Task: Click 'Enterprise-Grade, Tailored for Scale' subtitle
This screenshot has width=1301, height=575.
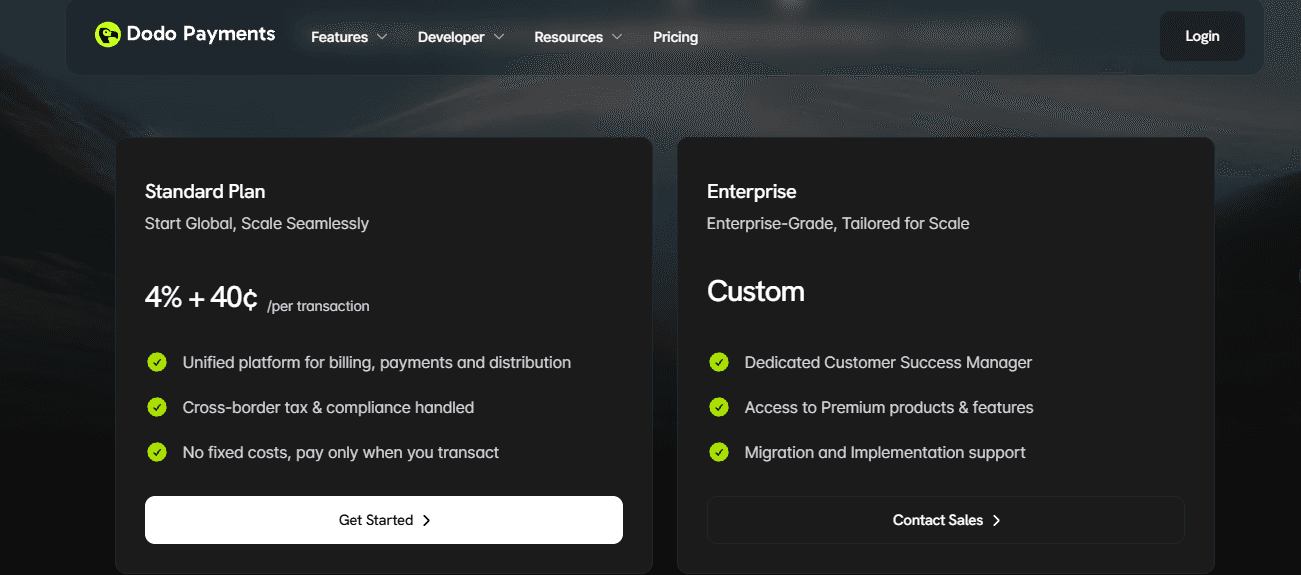Action: coord(838,223)
